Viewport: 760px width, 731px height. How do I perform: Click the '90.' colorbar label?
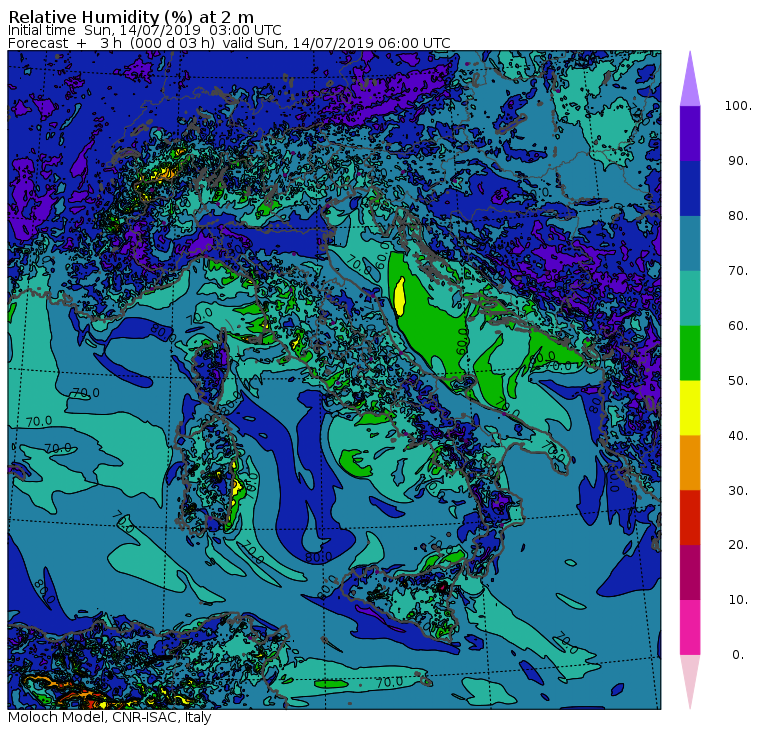(x=738, y=160)
